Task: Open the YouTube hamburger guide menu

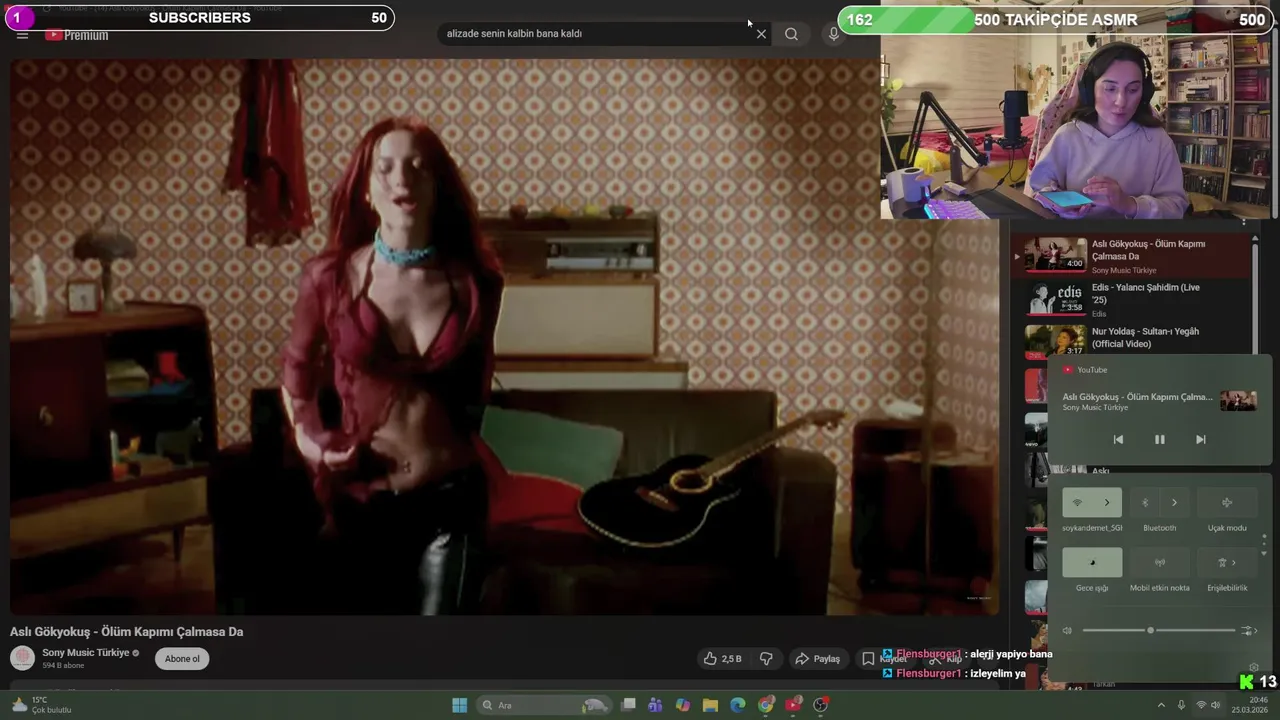Action: (22, 35)
